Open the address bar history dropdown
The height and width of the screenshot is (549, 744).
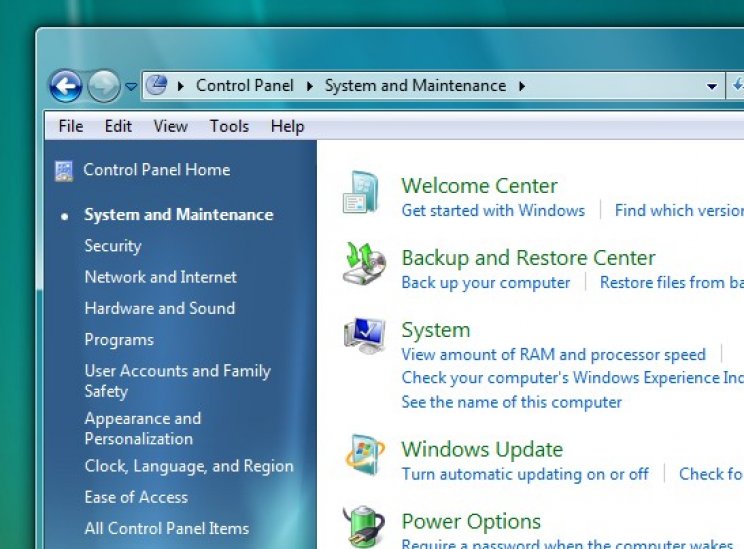coord(711,86)
